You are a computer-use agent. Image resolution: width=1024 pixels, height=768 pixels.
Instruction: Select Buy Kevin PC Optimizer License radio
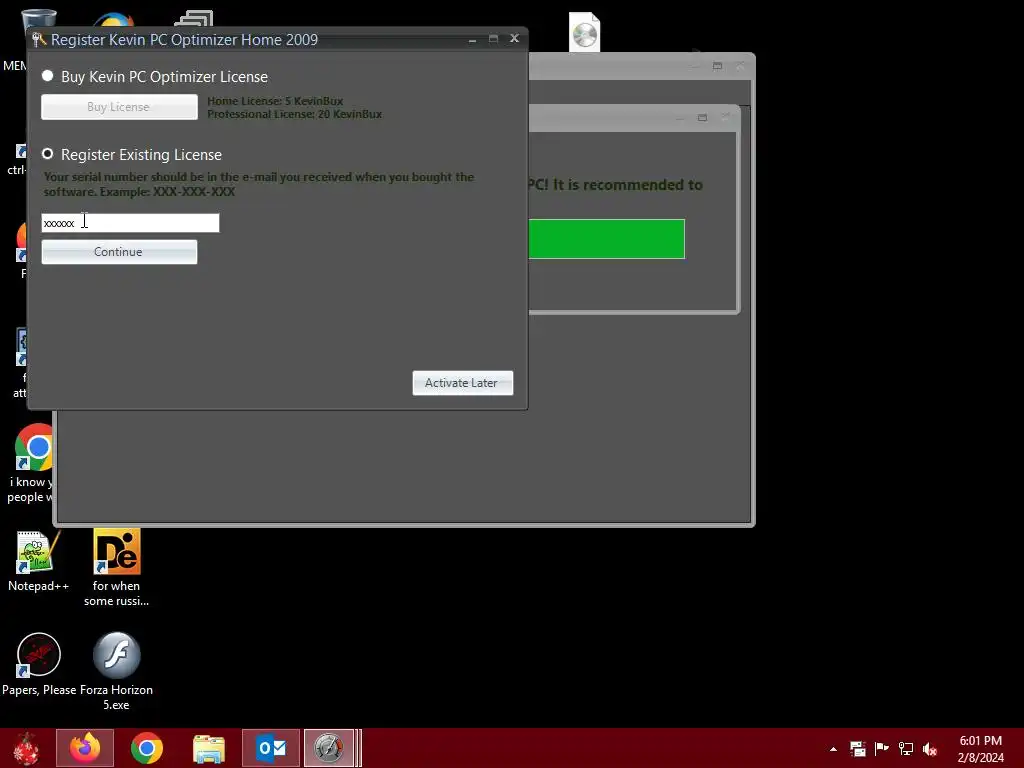tap(48, 76)
